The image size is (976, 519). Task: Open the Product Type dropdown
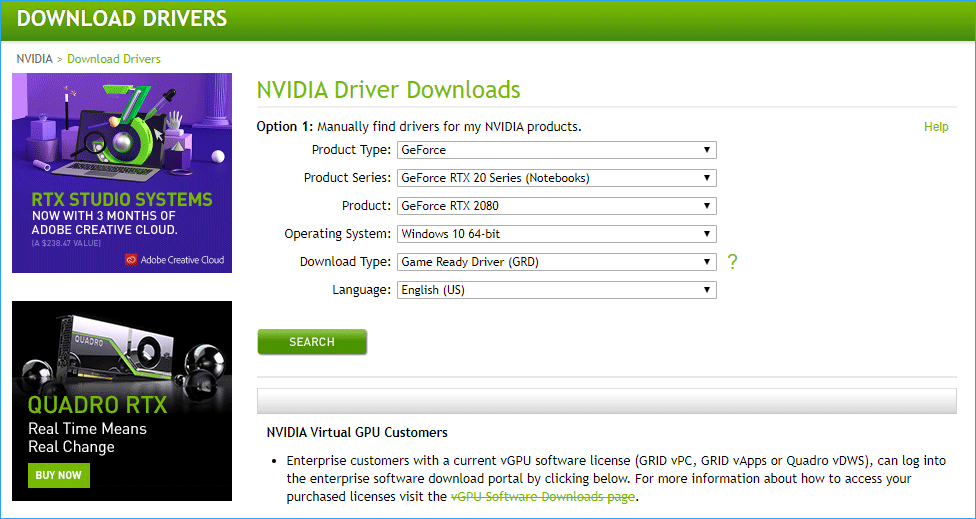click(x=556, y=150)
